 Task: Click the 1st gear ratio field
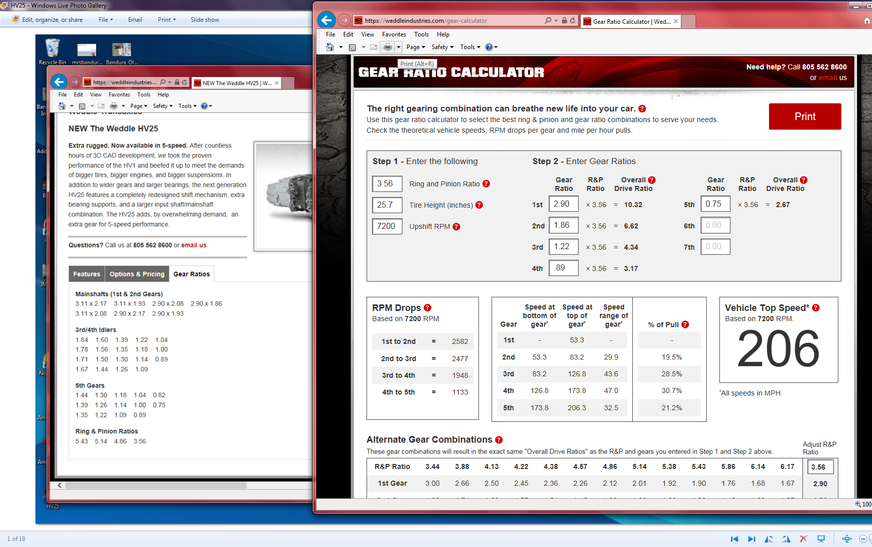563,204
